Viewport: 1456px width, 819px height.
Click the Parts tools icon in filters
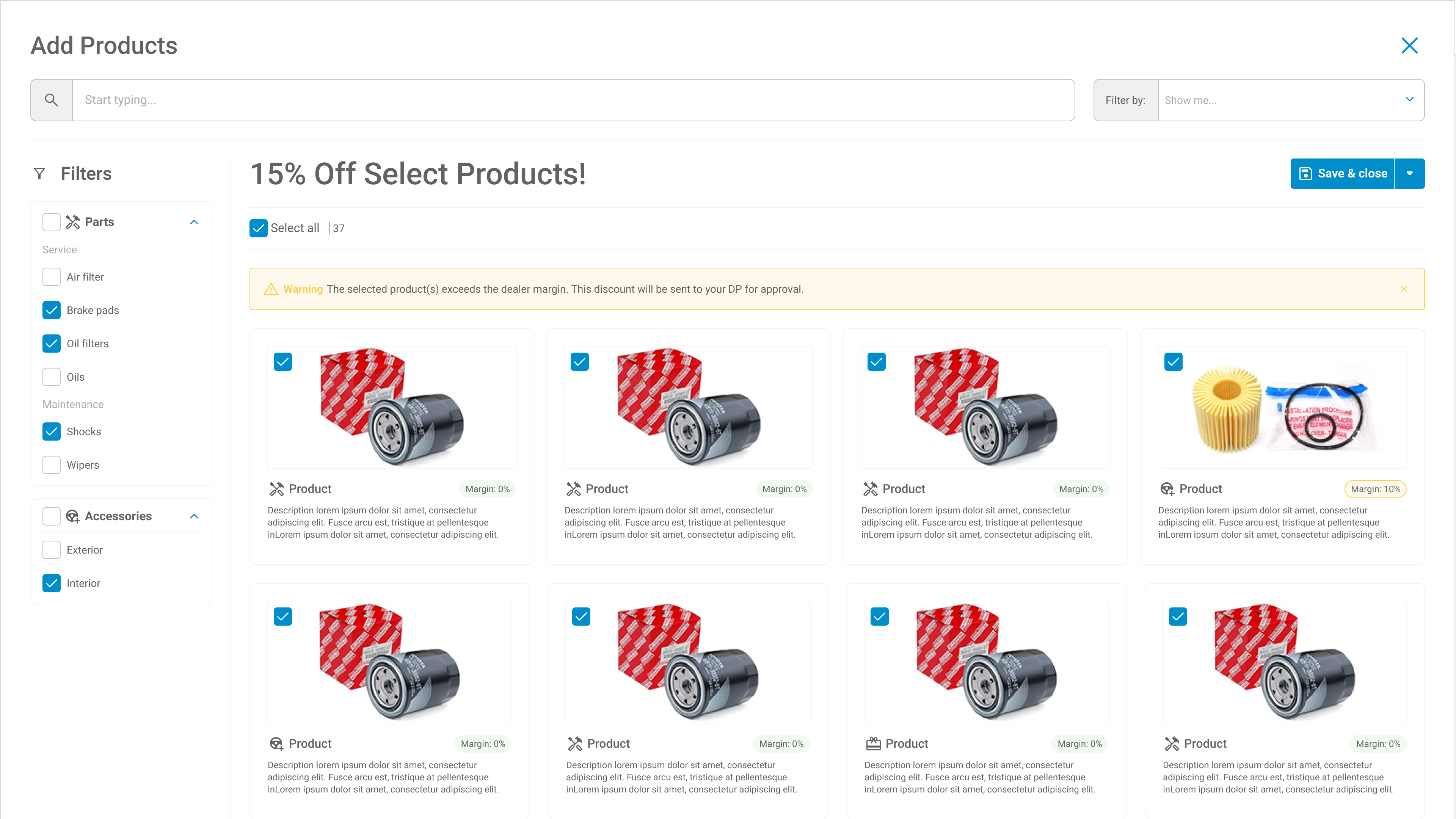pyautogui.click(x=73, y=222)
